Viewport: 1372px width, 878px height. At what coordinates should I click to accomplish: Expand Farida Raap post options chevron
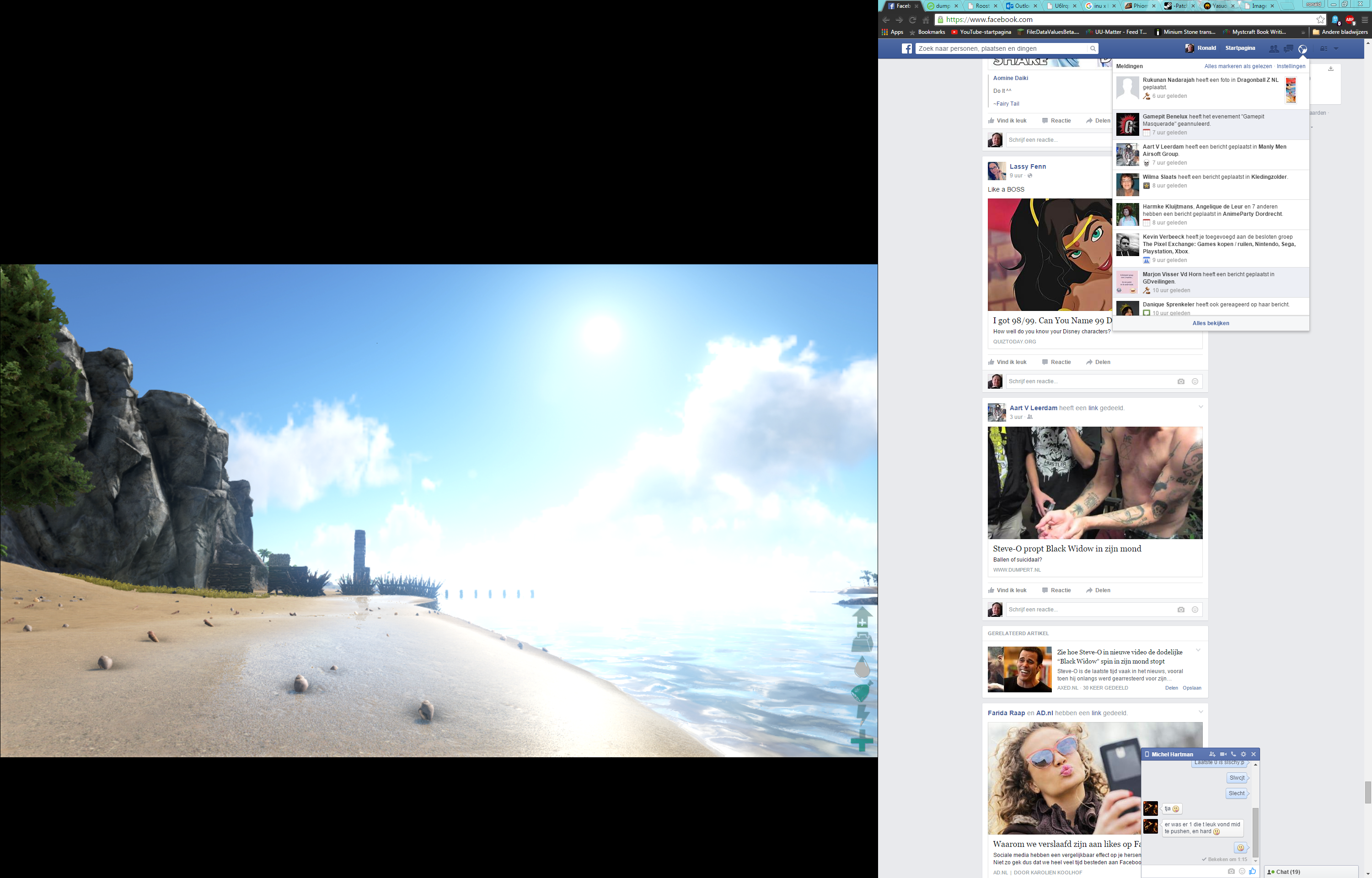[1200, 712]
